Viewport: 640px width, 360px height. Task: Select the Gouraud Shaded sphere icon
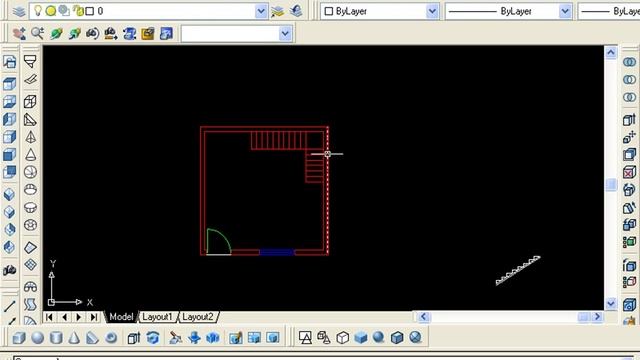378,337
